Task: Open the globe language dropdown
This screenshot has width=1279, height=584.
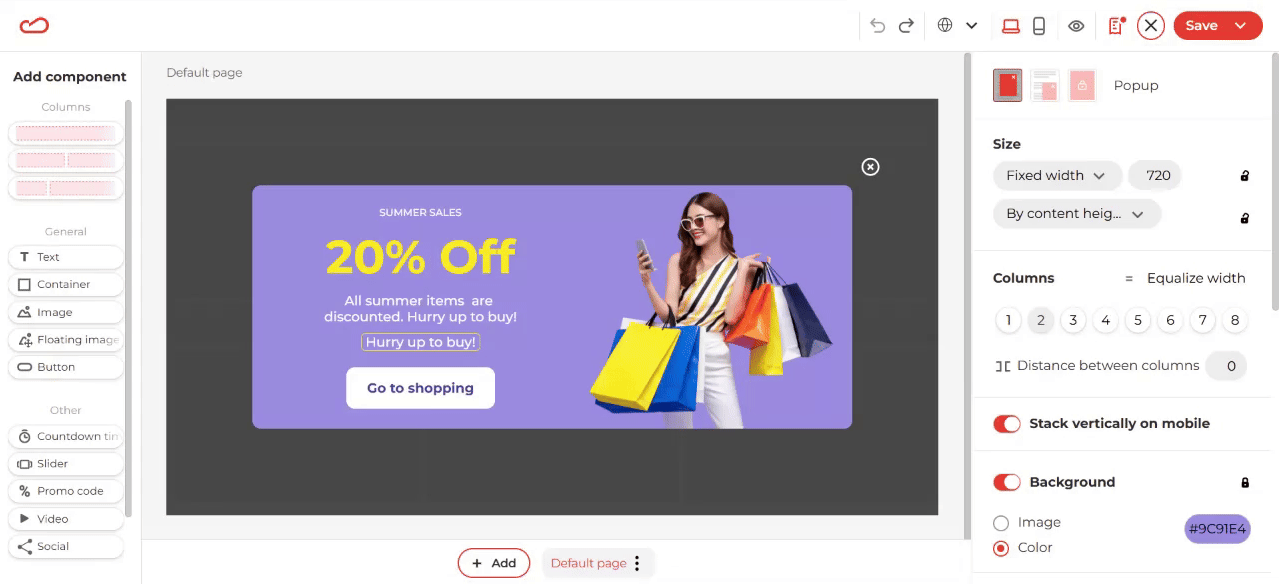Action: tap(957, 26)
